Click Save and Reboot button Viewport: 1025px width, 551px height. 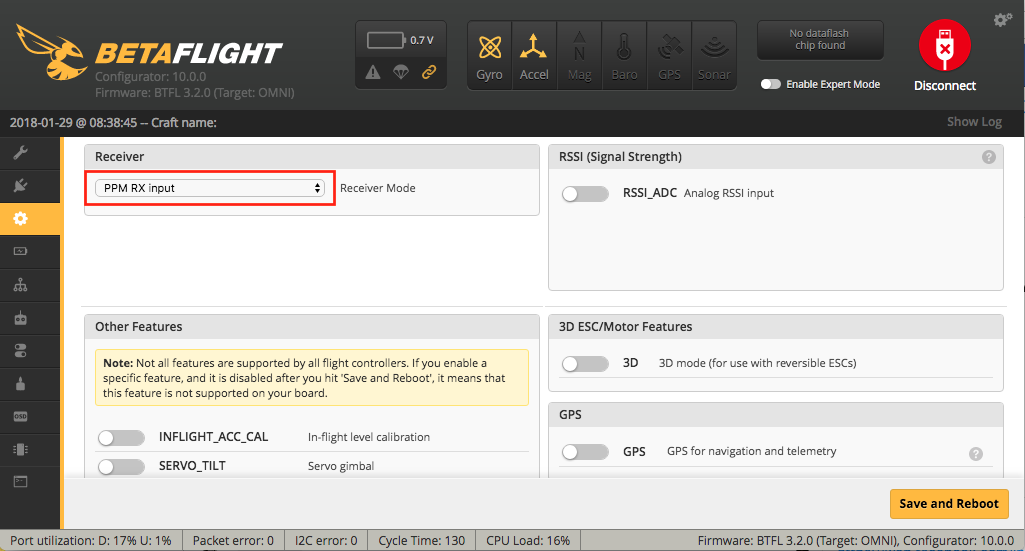[949, 504]
